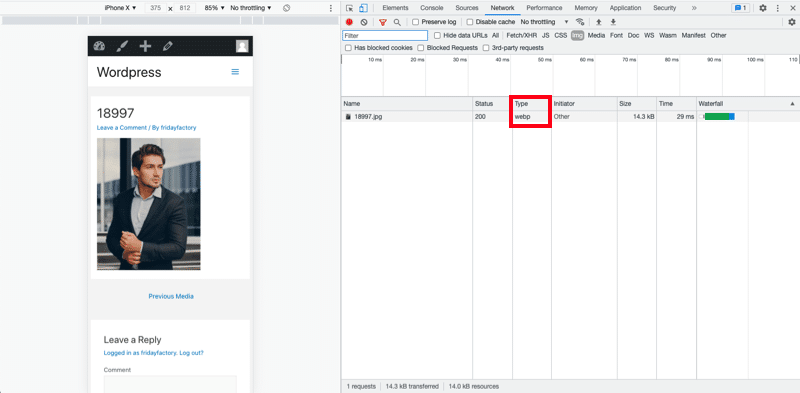Open DevTools settings gear
Screen dimensions: 800x393
click(762, 8)
